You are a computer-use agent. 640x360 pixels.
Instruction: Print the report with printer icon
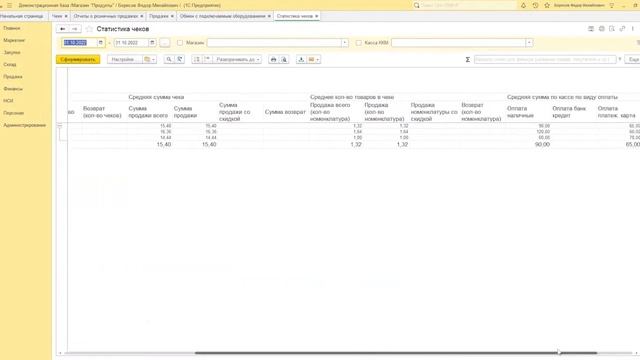click(273, 60)
